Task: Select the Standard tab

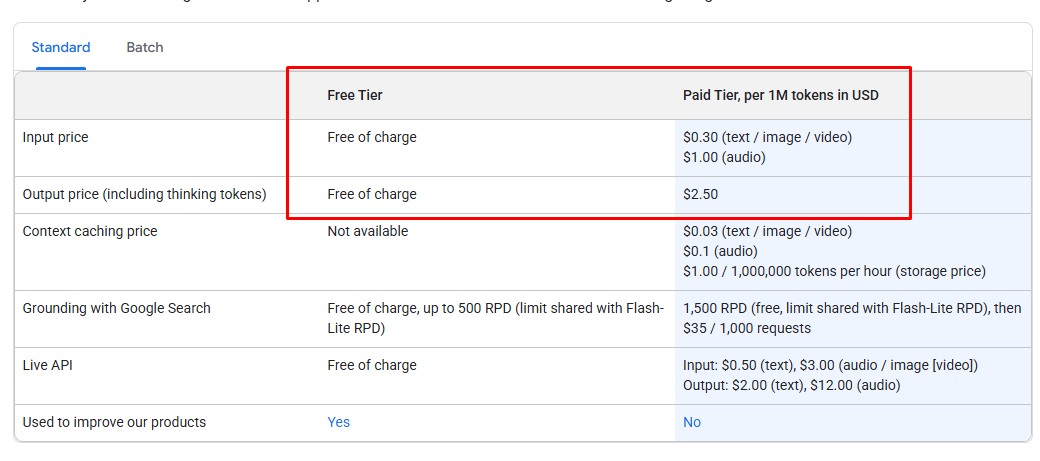Action: (61, 47)
